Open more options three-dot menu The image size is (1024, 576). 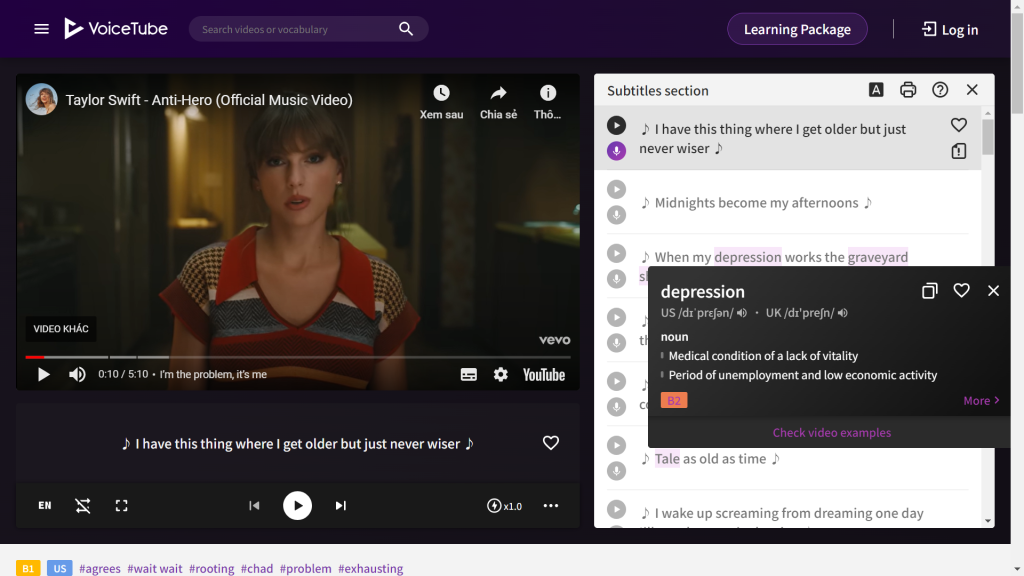click(x=551, y=505)
